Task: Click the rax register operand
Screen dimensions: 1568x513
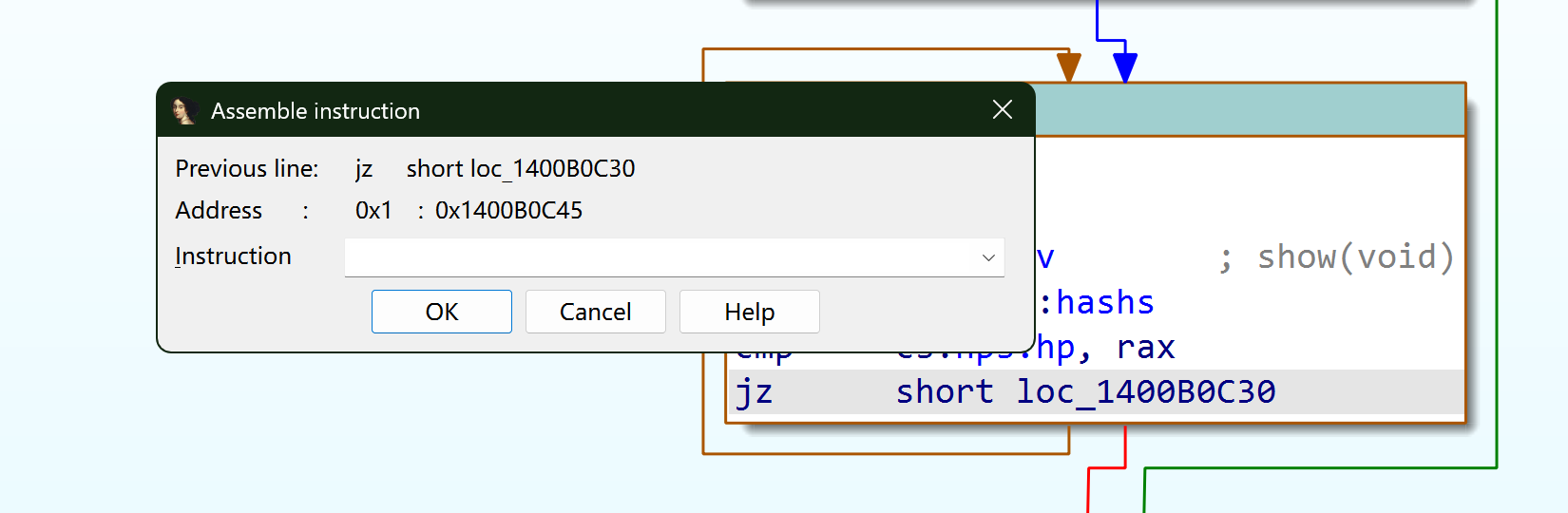Action: click(1145, 348)
